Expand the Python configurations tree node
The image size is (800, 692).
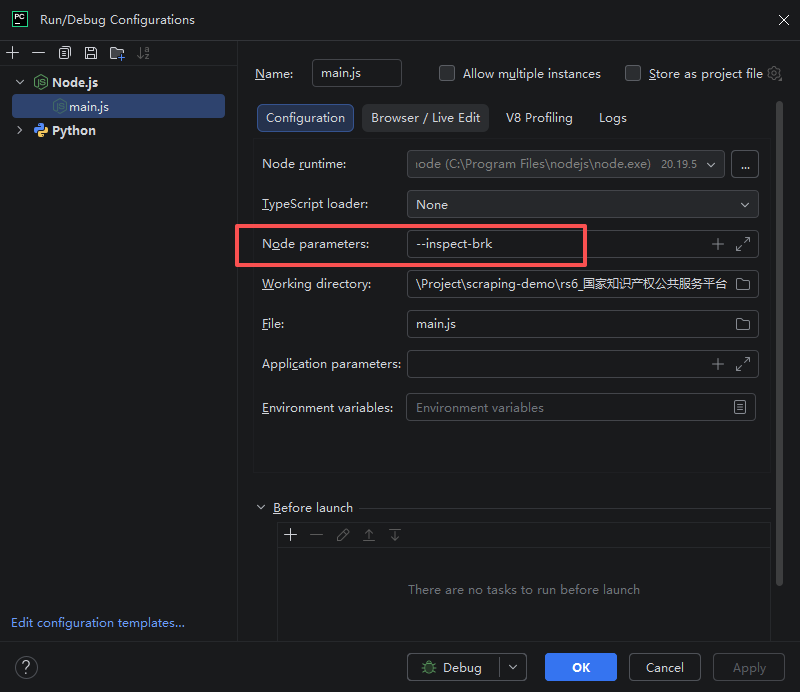19,130
